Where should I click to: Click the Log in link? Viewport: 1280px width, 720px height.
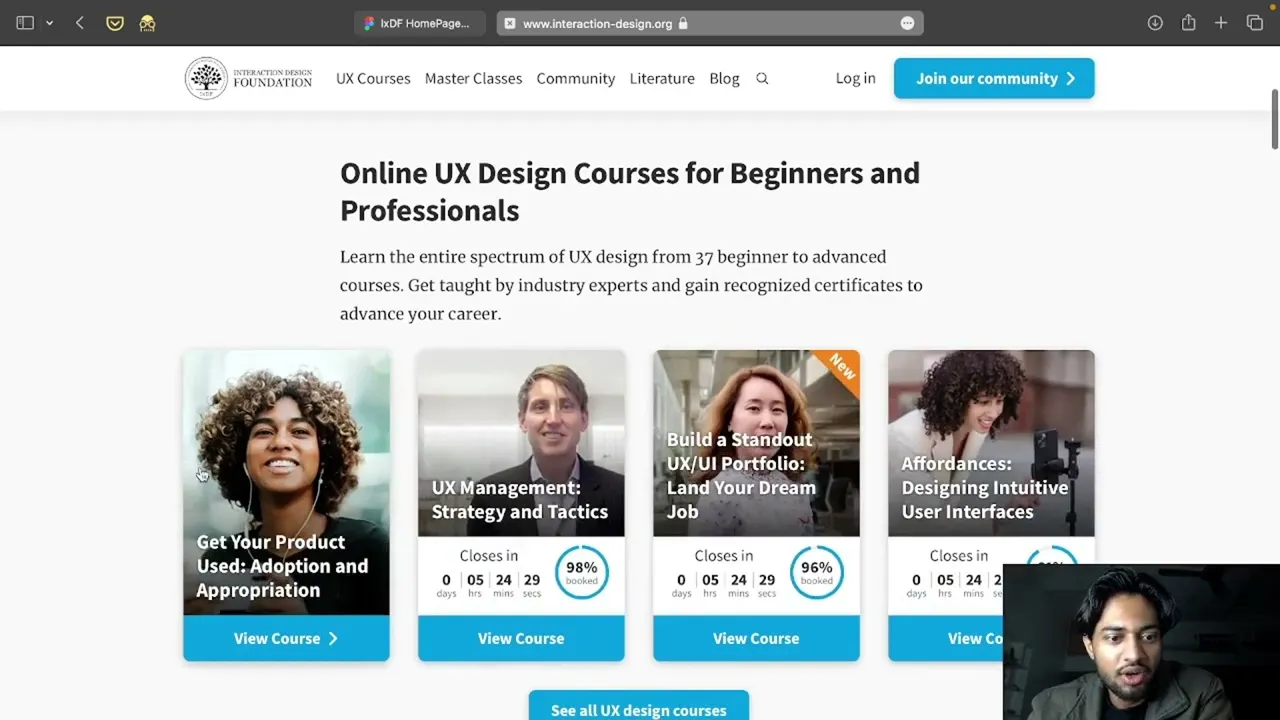(855, 78)
